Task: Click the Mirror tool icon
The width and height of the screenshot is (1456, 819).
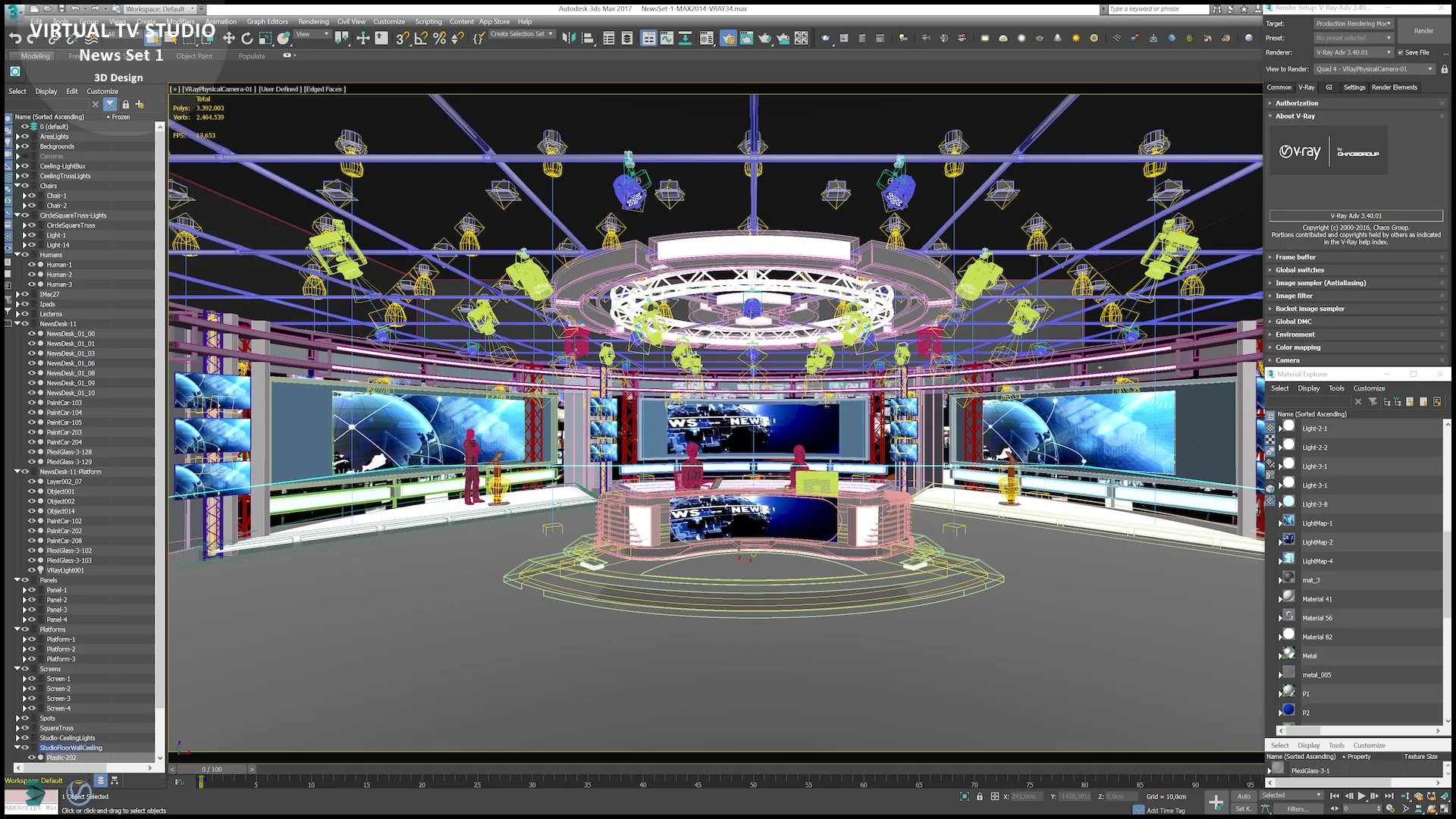Action: pyautogui.click(x=568, y=38)
